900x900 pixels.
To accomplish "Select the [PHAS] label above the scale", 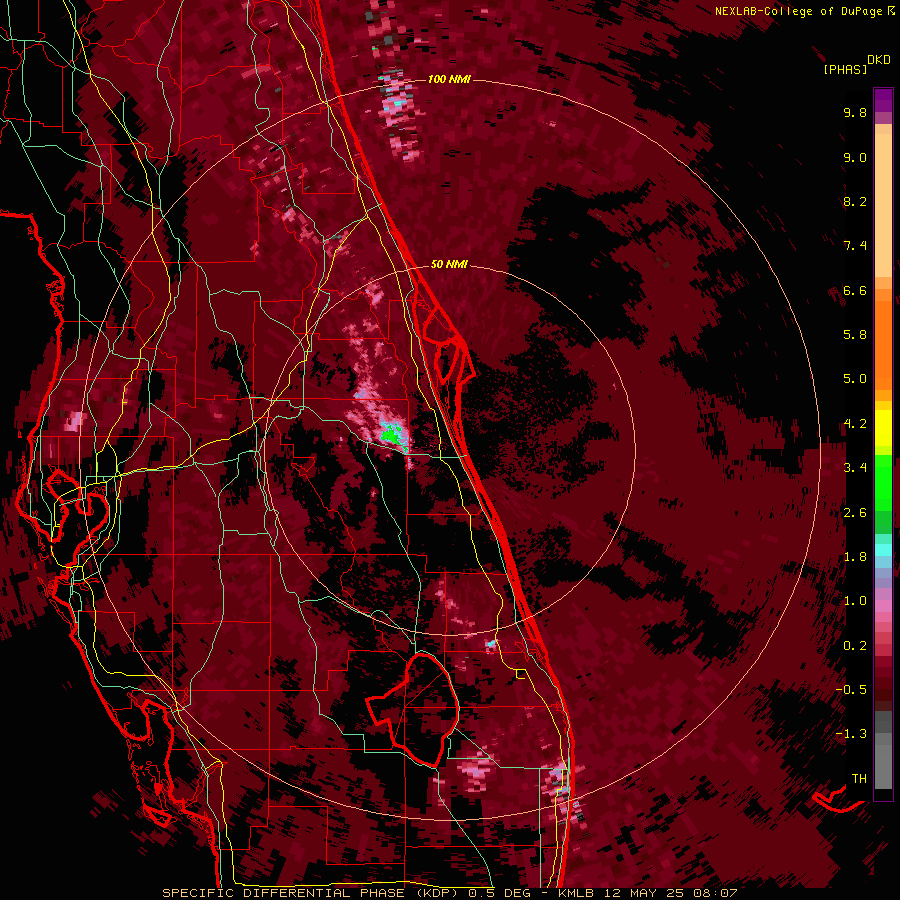I will (845, 70).
